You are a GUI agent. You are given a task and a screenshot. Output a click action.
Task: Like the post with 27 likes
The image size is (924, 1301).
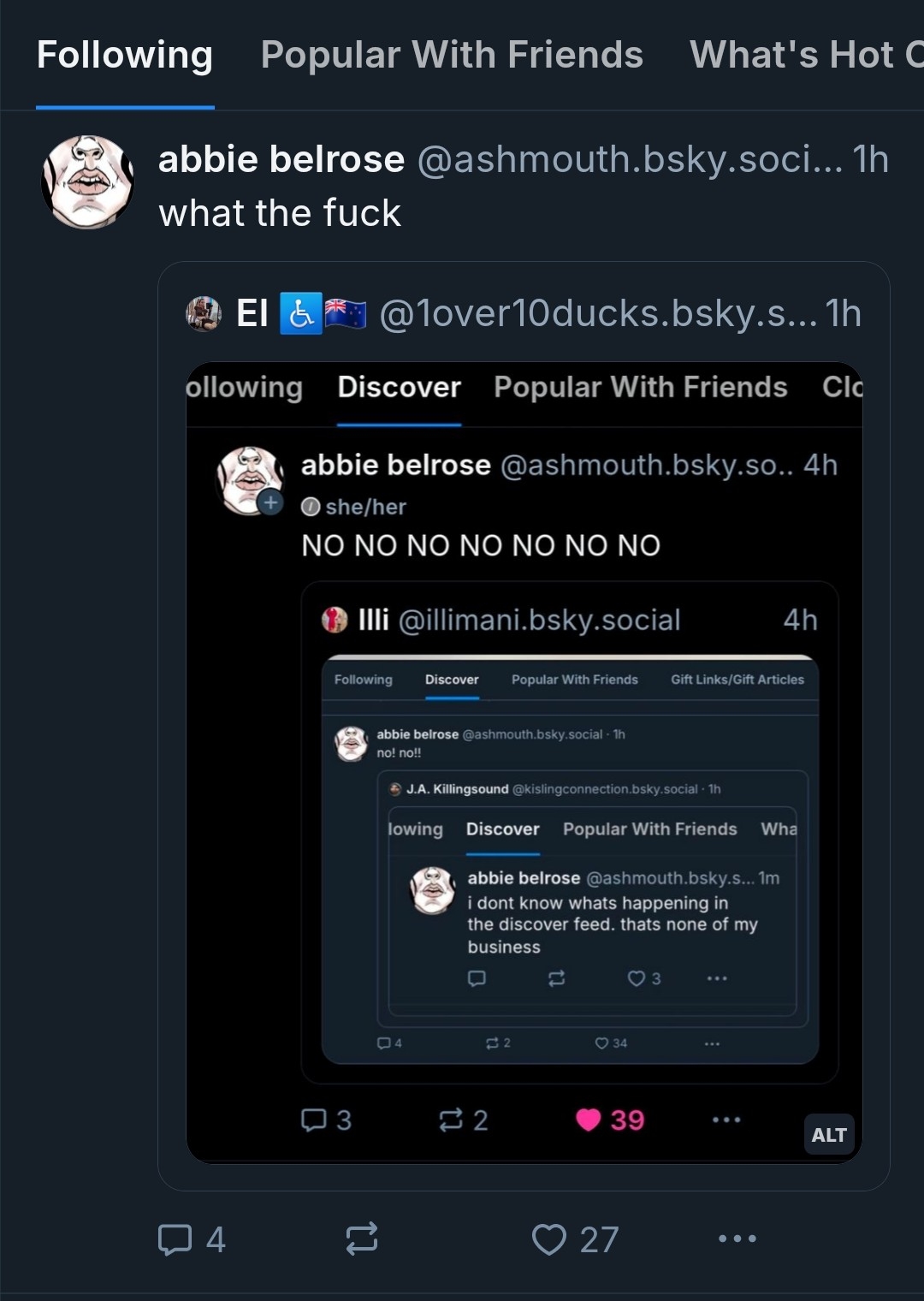pos(549,1239)
